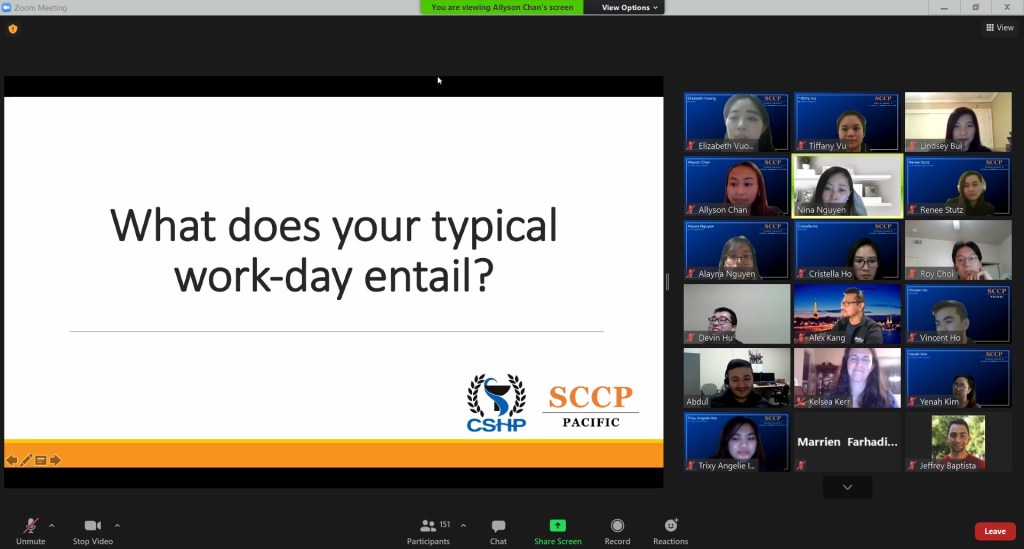Open the Reactions menu

point(670,530)
